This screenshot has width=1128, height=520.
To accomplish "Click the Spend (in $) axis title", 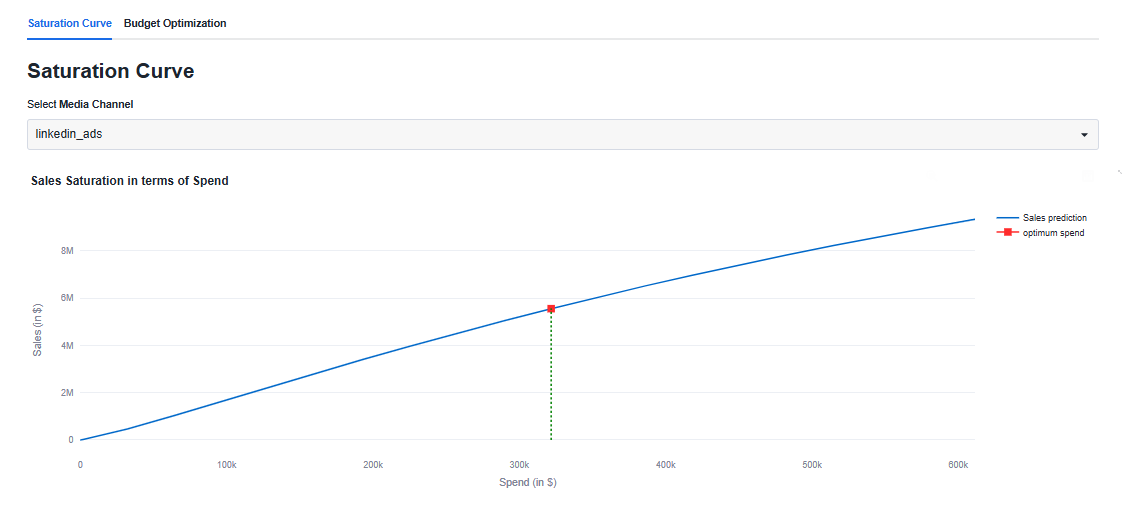I will tap(527, 483).
